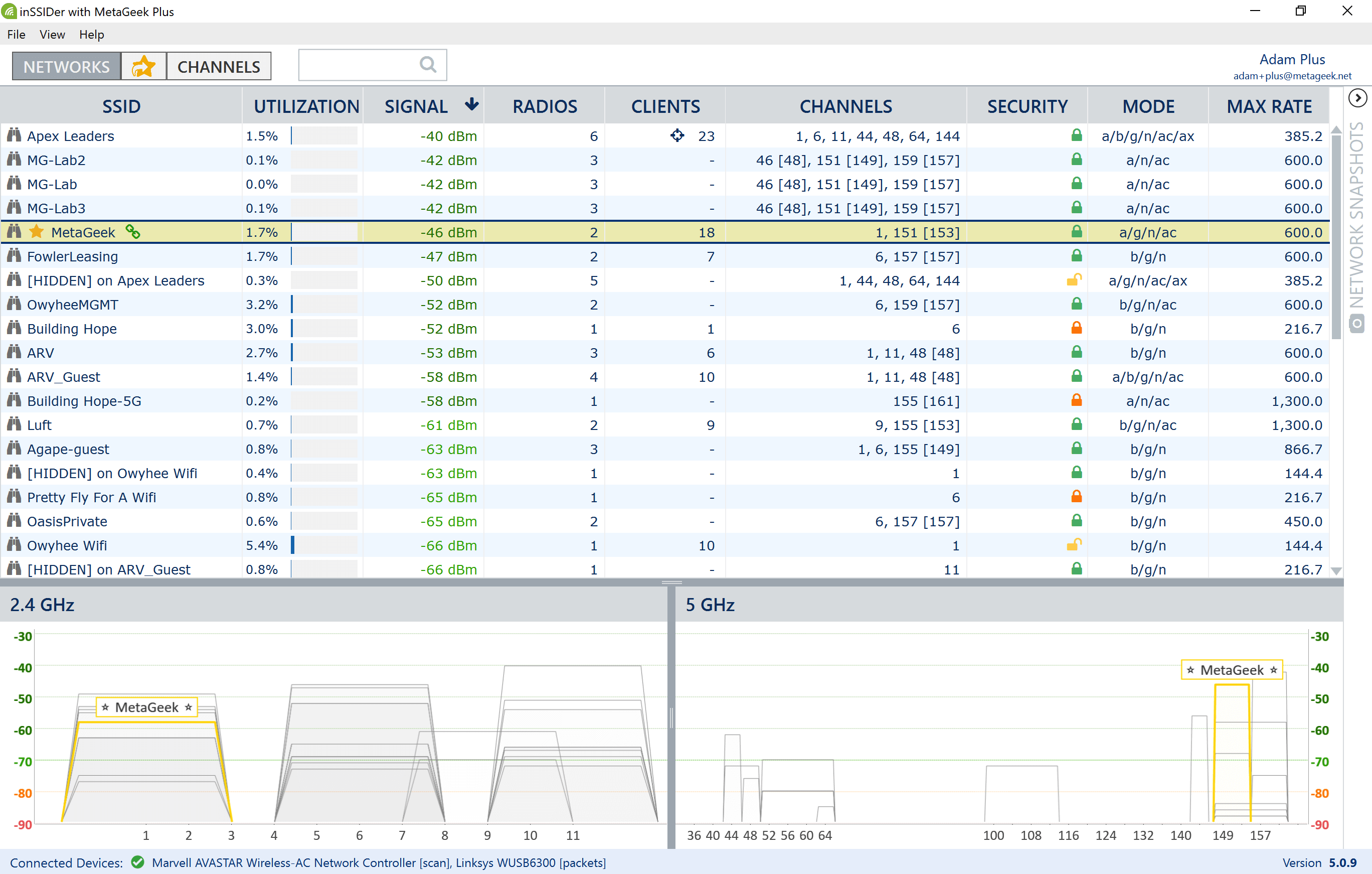Click the search magnifier icon
Viewport: 1372px width, 874px height.
click(427, 65)
